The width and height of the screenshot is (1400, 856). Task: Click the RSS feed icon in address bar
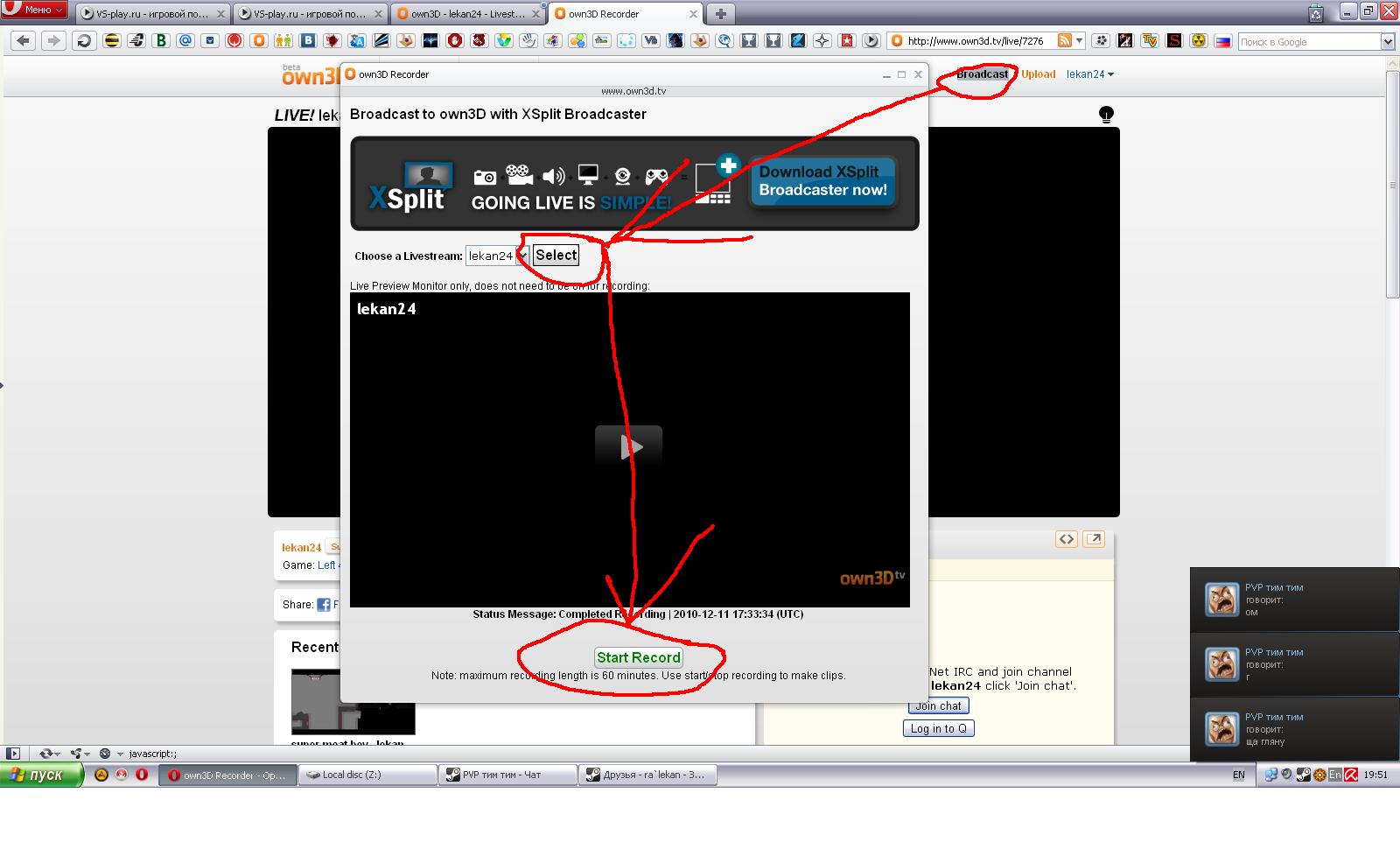pyautogui.click(x=1064, y=40)
